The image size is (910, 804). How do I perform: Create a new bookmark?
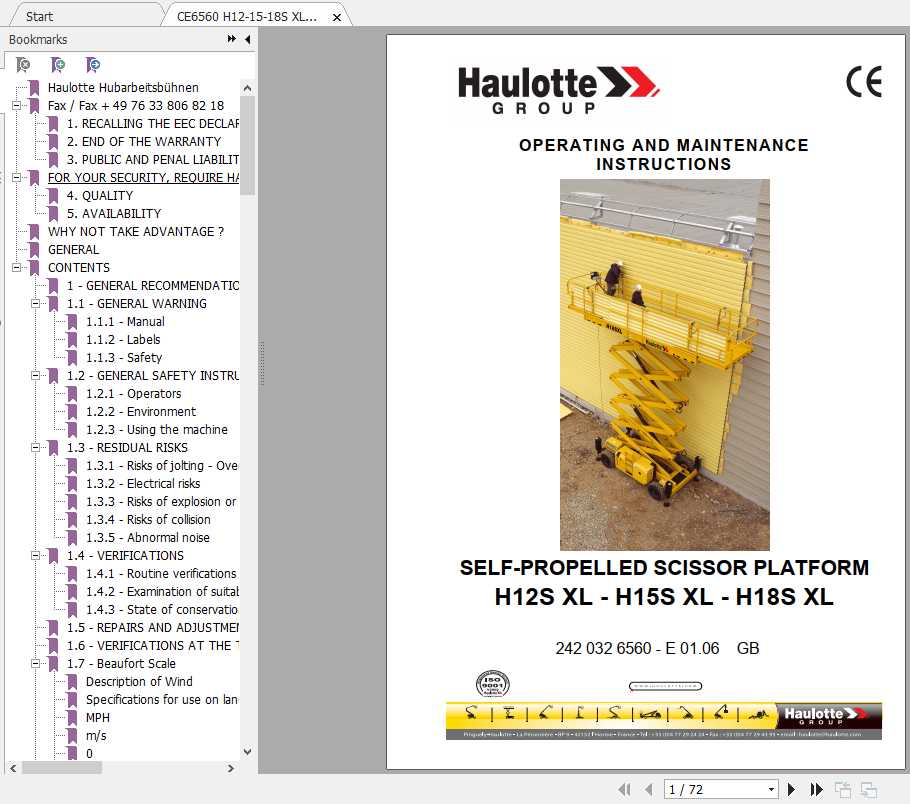tap(57, 64)
